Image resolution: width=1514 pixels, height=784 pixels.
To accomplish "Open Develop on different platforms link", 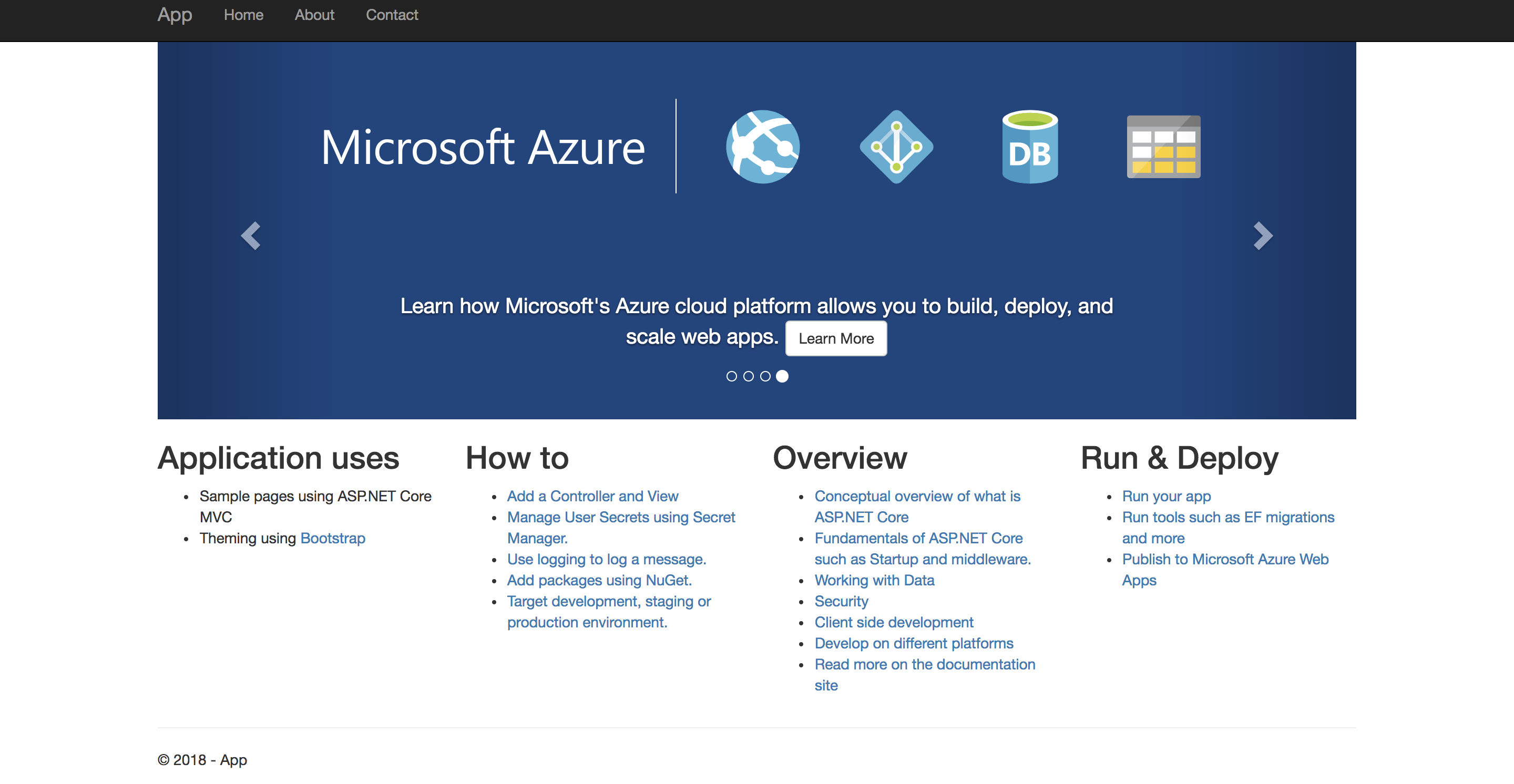I will [x=914, y=644].
